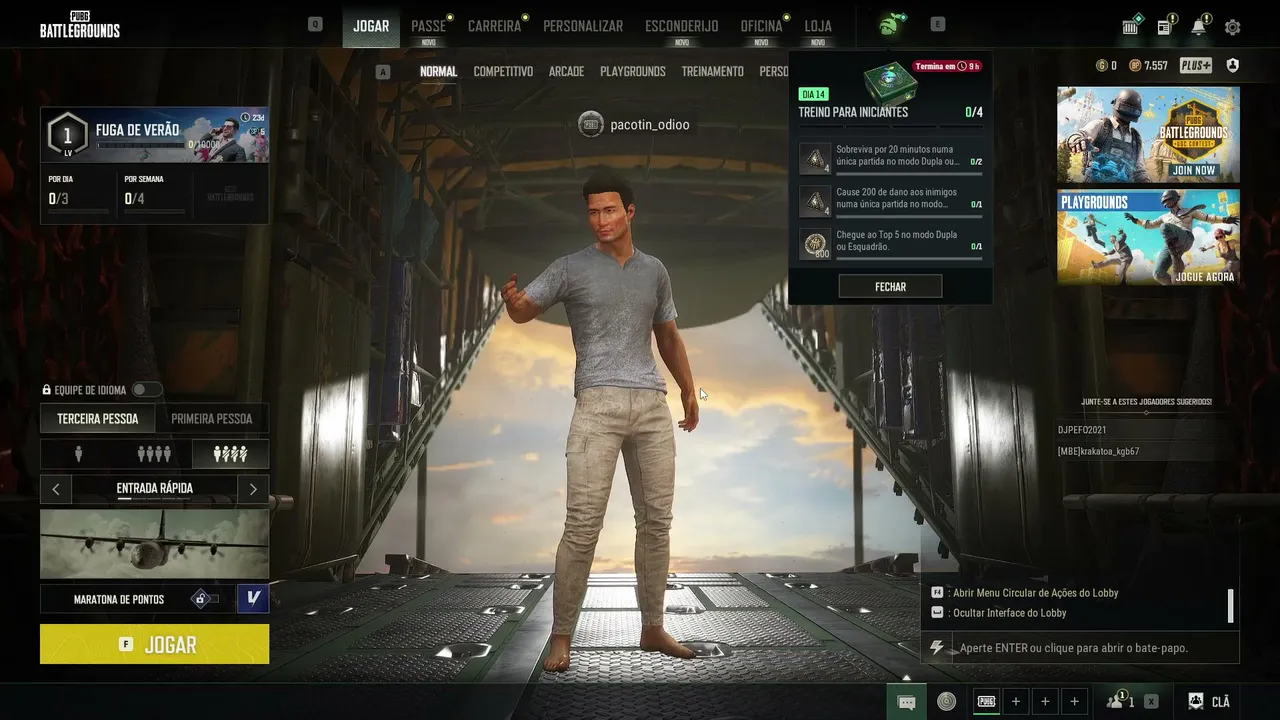This screenshot has width=1280, height=720.
Task: Click the Por Dia missions progress bar
Action: [x=78, y=212]
